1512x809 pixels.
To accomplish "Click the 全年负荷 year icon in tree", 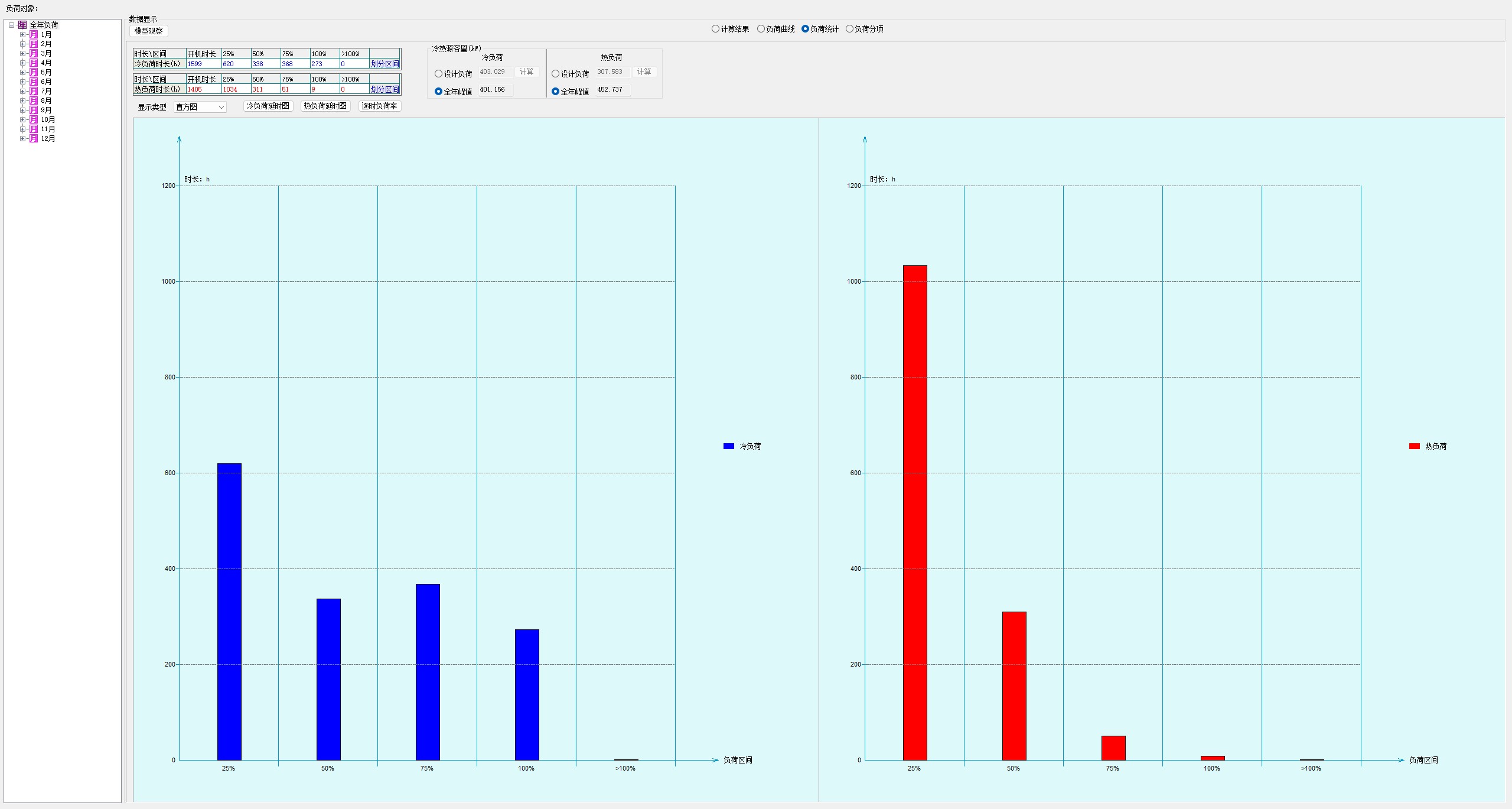I will click(x=22, y=25).
